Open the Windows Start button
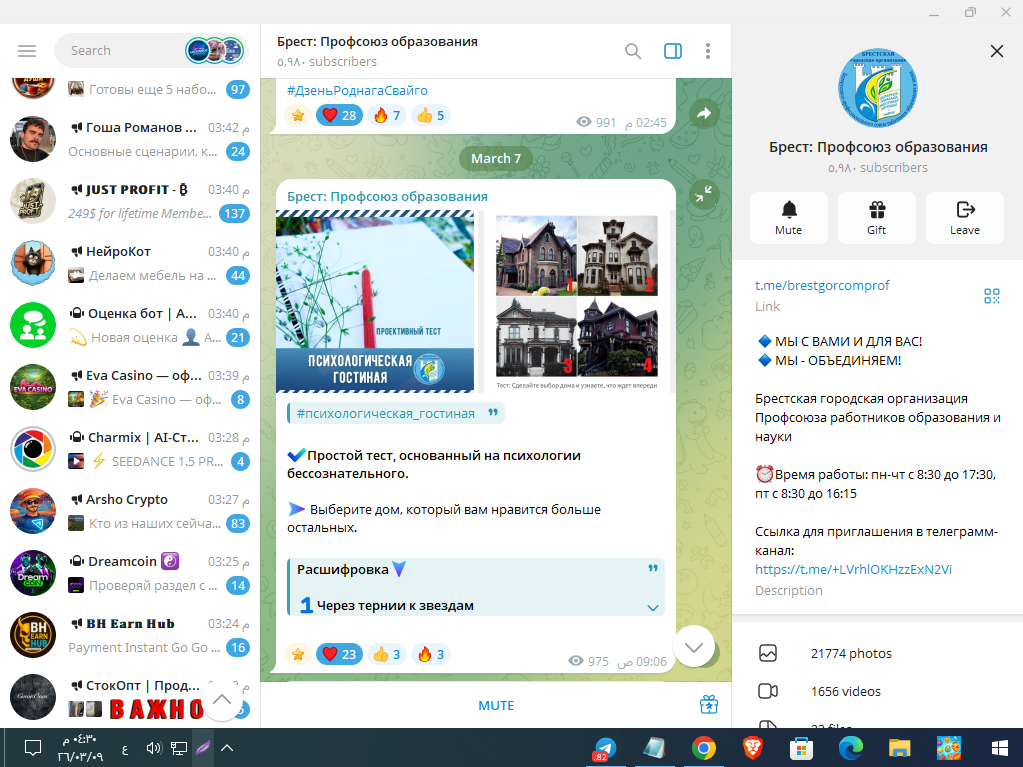 (x=999, y=748)
